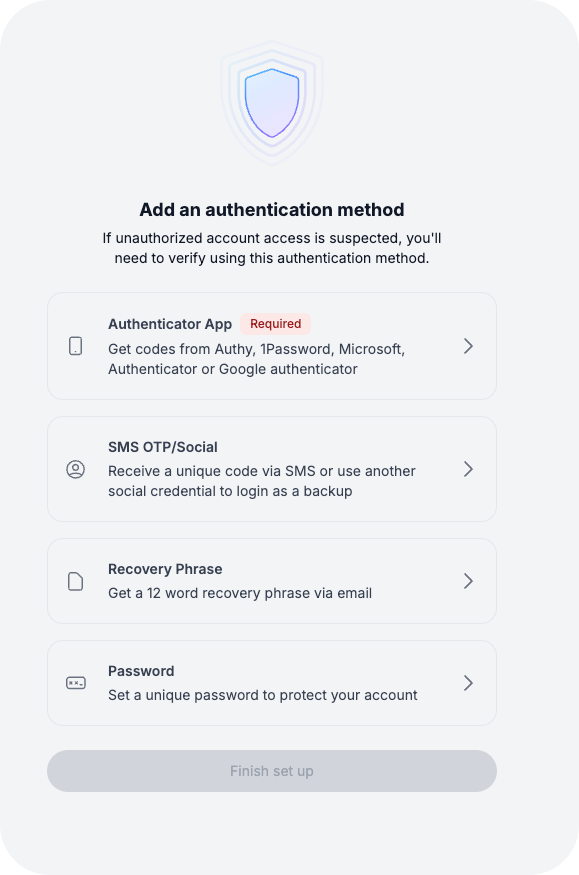Click the user circle icon for SMS OTP/Social

point(76,469)
